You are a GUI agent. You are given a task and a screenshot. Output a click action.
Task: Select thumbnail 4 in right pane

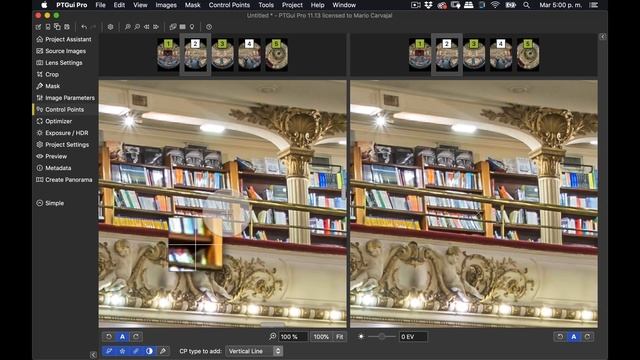point(501,55)
